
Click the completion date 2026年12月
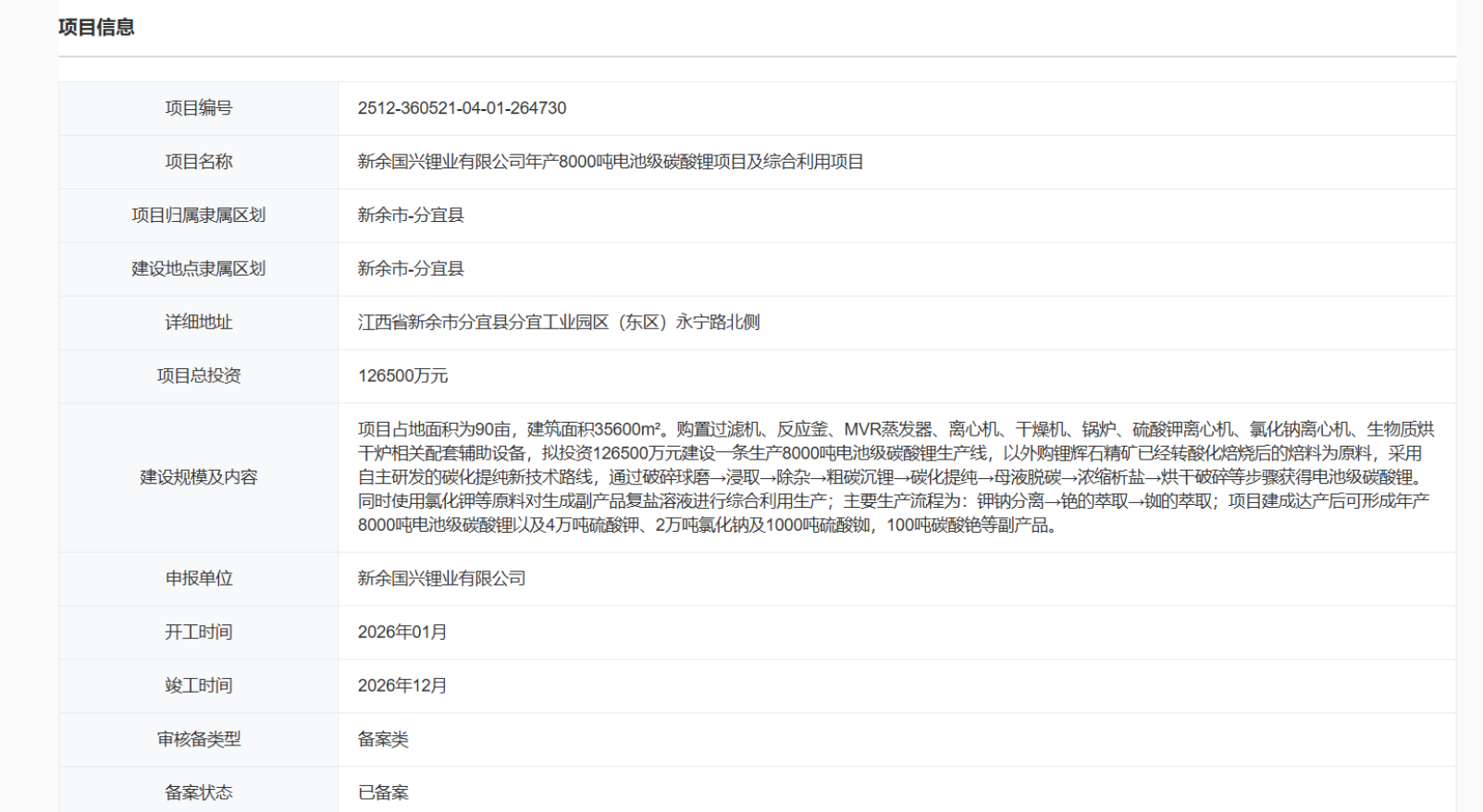tap(402, 686)
